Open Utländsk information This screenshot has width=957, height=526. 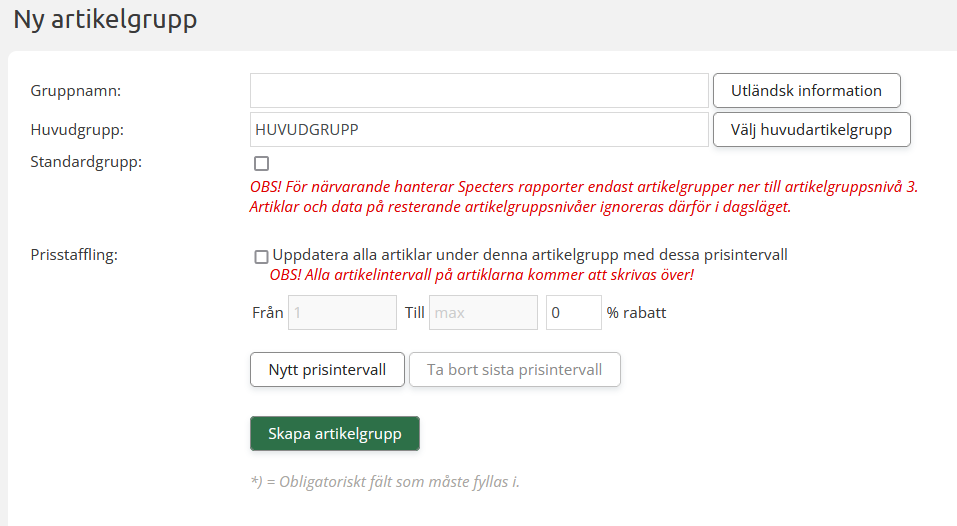[x=806, y=90]
